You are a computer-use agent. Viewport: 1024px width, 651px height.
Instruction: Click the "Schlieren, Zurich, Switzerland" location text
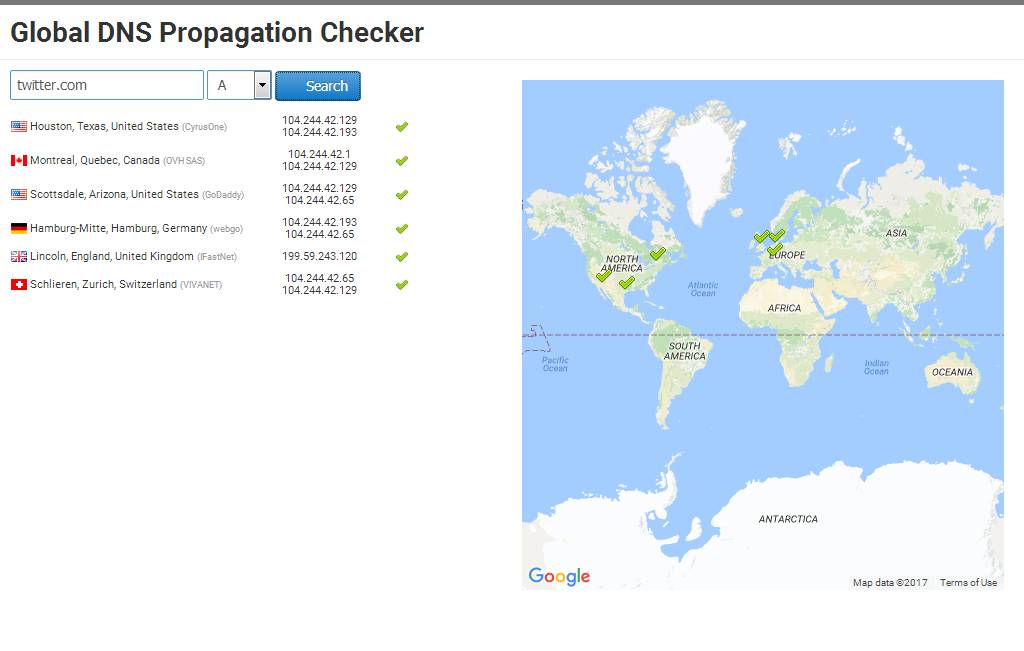tap(103, 284)
